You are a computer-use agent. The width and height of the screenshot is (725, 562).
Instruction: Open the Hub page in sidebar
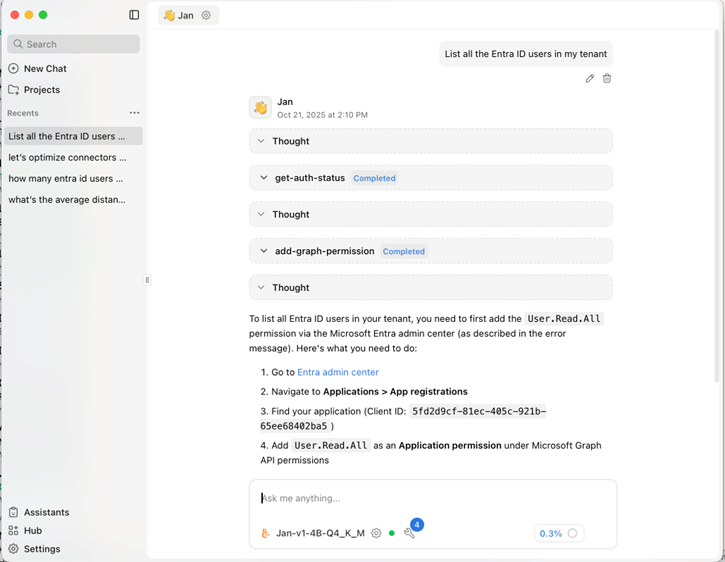[33, 531]
